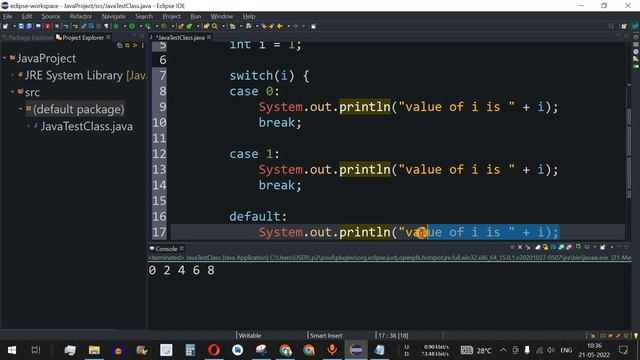The height and width of the screenshot is (360, 640).
Task: Click Clear Console eraser icon
Action: 538,247
